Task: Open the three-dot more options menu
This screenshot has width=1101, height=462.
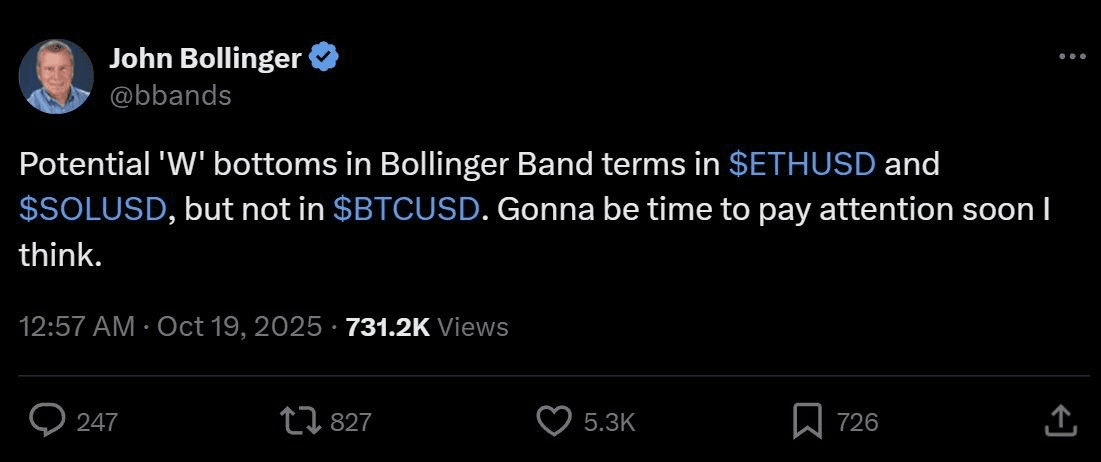Action: [1071, 58]
